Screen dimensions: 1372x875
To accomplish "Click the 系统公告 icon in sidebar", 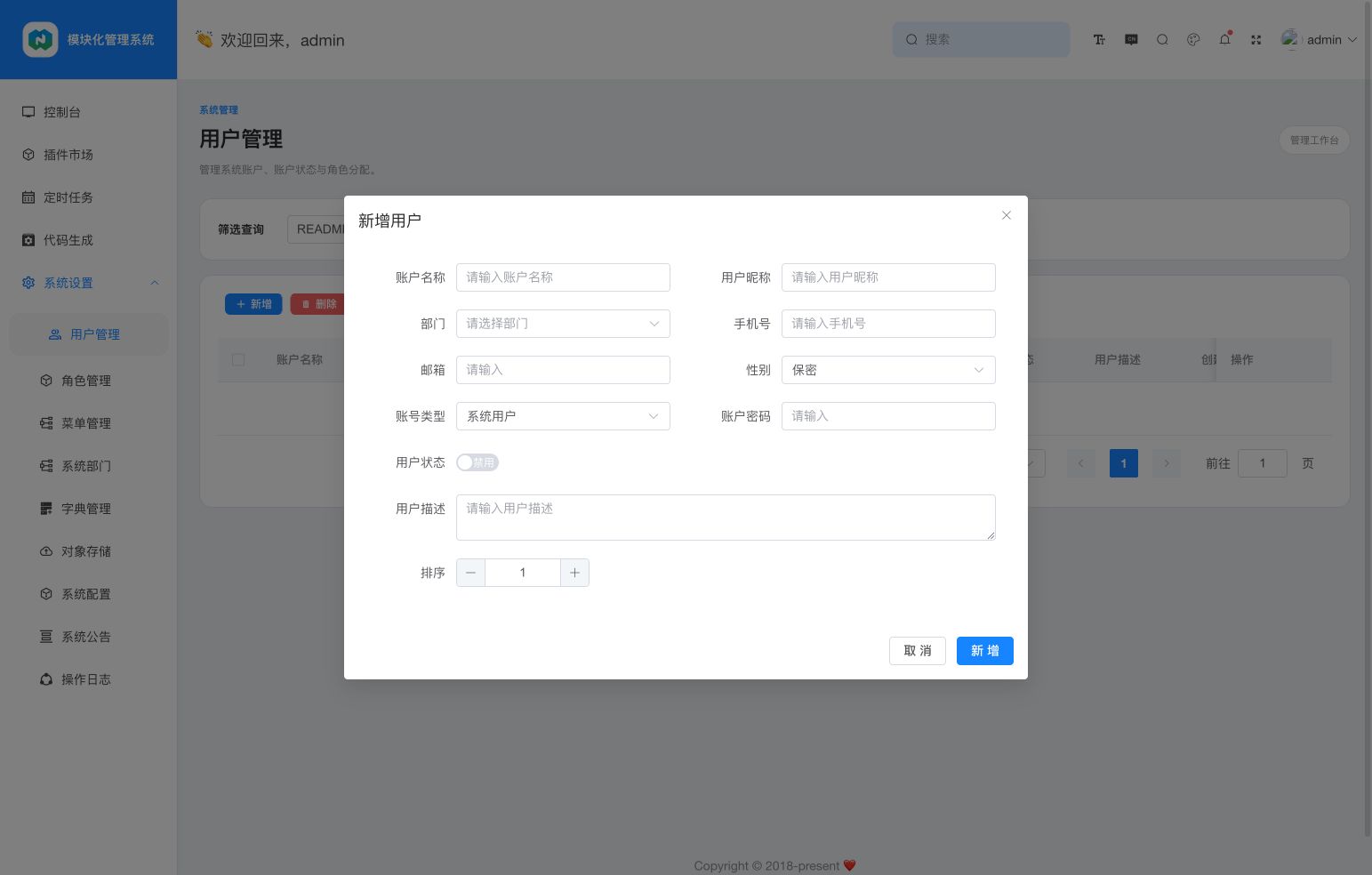I will pyautogui.click(x=46, y=637).
